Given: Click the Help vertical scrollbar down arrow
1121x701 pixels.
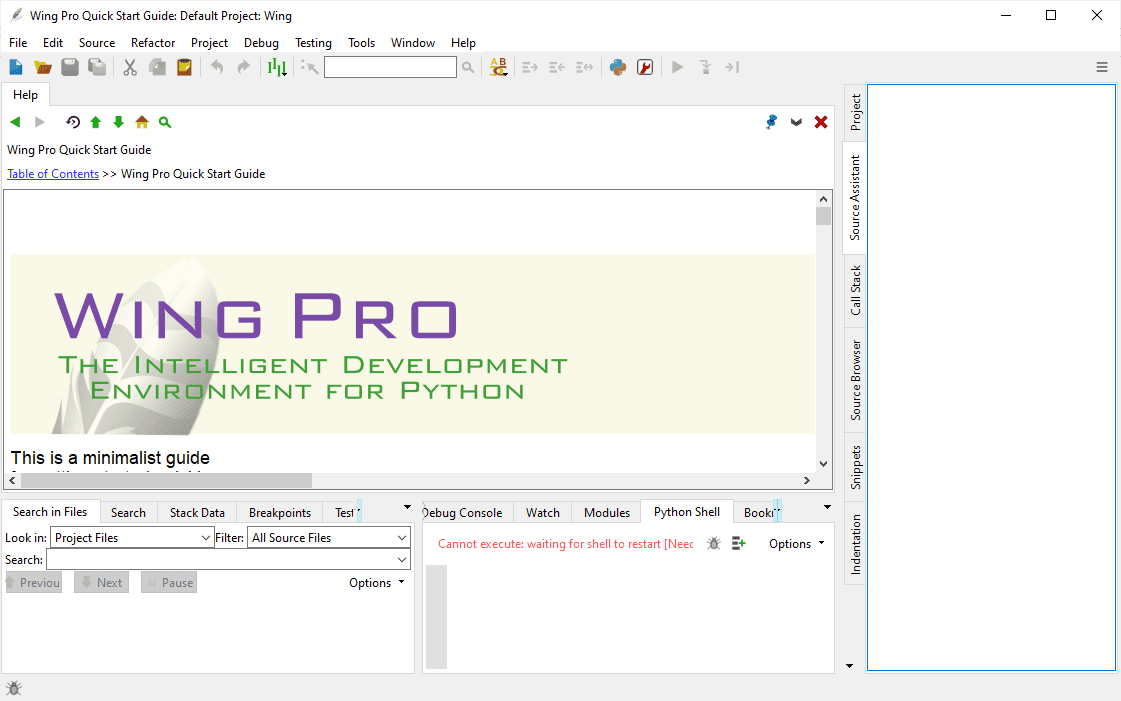Looking at the screenshot, I should (824, 464).
